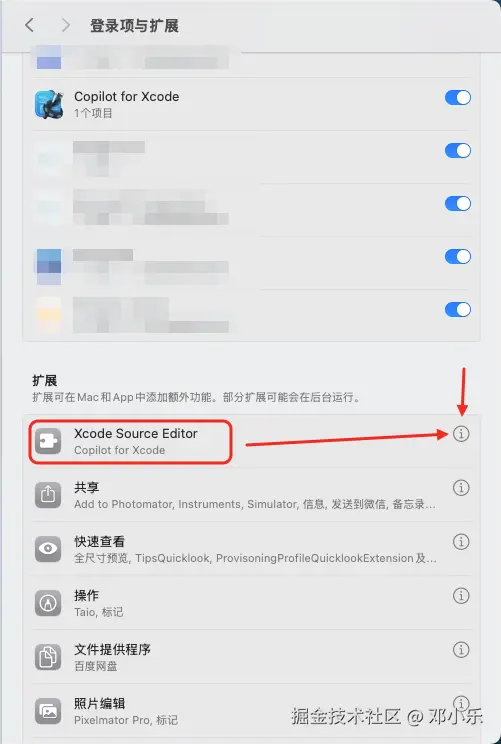Click the Copilot for Xcode app icon

coord(49,104)
